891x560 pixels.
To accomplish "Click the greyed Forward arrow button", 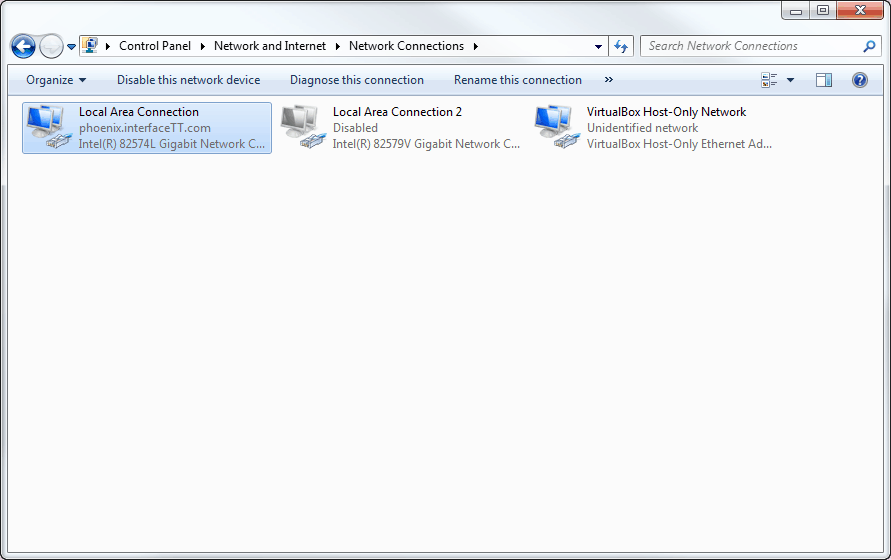I will 51,46.
